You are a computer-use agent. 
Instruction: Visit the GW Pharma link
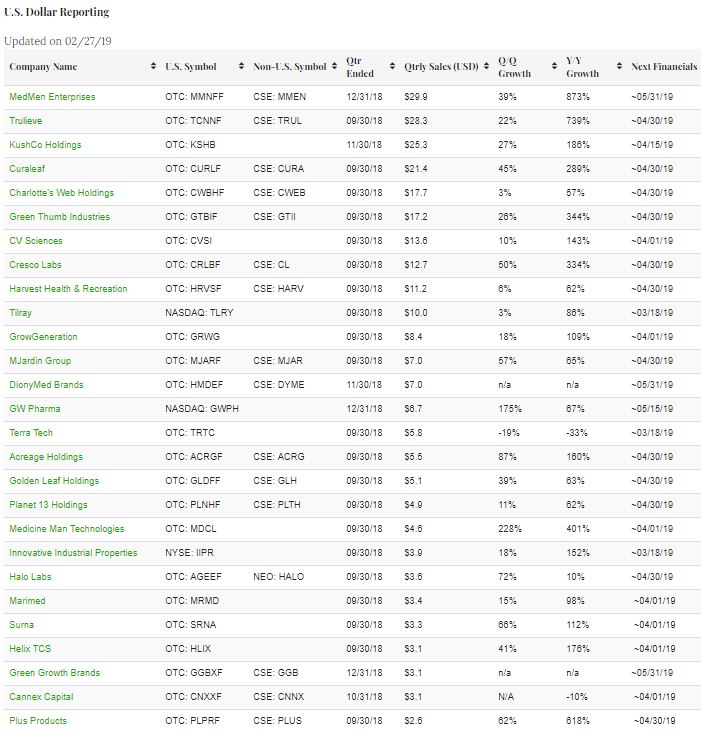coord(34,409)
